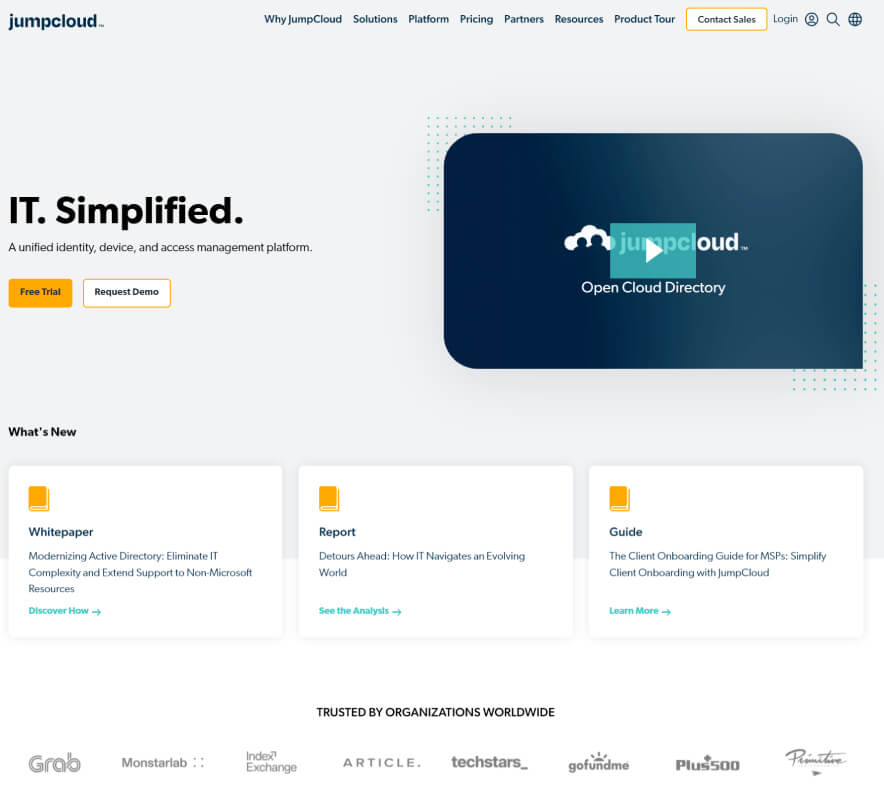The width and height of the screenshot is (884, 800).
Task: Click the Whitepaper card heading
Action: click(x=61, y=532)
